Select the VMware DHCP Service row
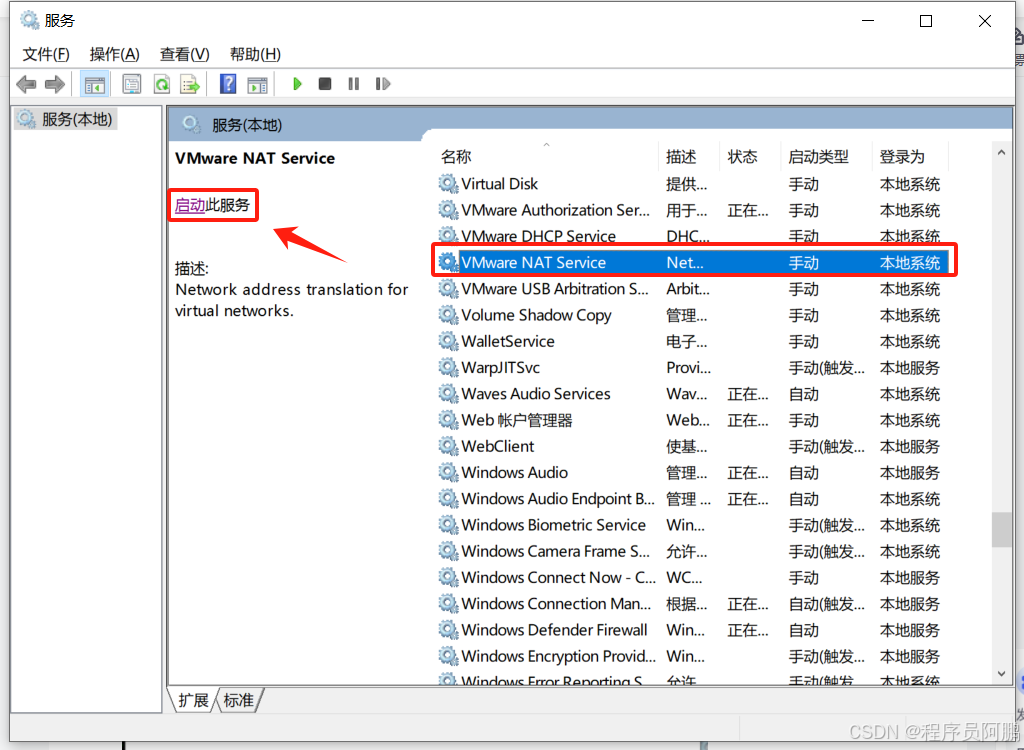 click(692, 236)
